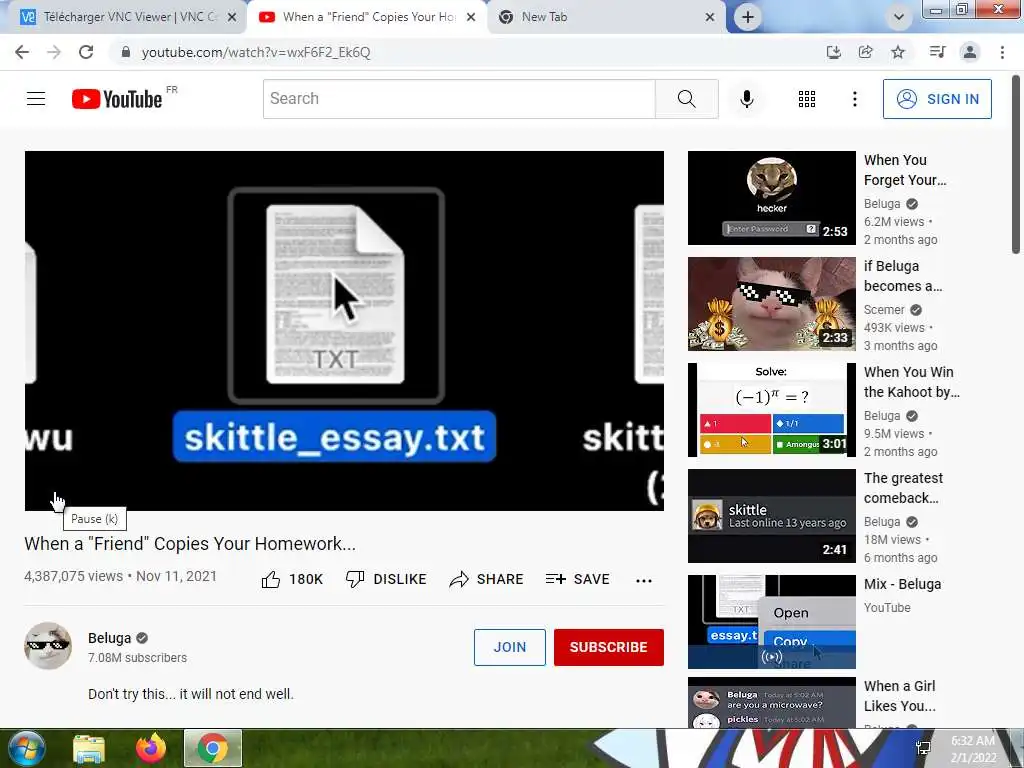The width and height of the screenshot is (1024, 768).
Task: Click the Scemer channel name
Action: coord(884,310)
